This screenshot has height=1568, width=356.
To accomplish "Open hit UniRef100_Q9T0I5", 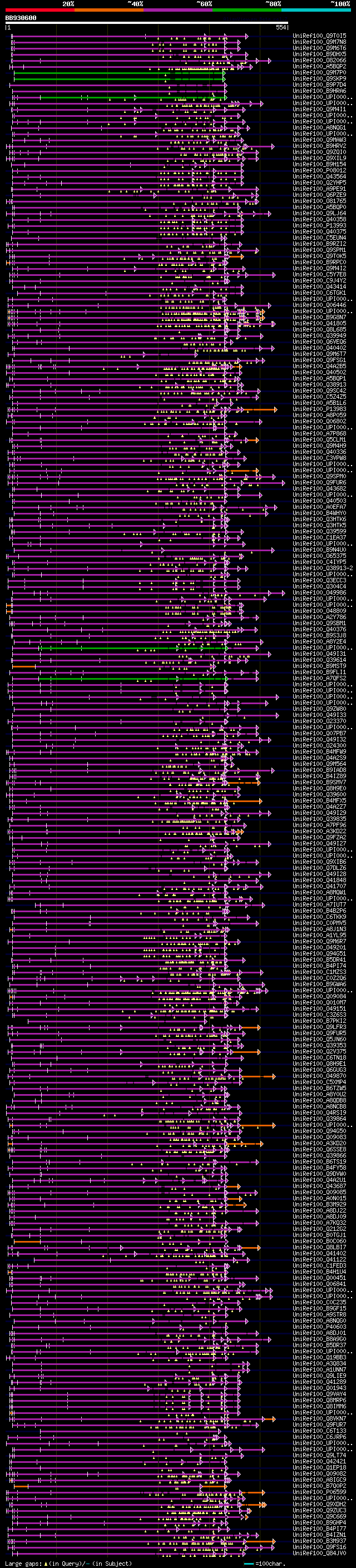I will coord(319,36).
